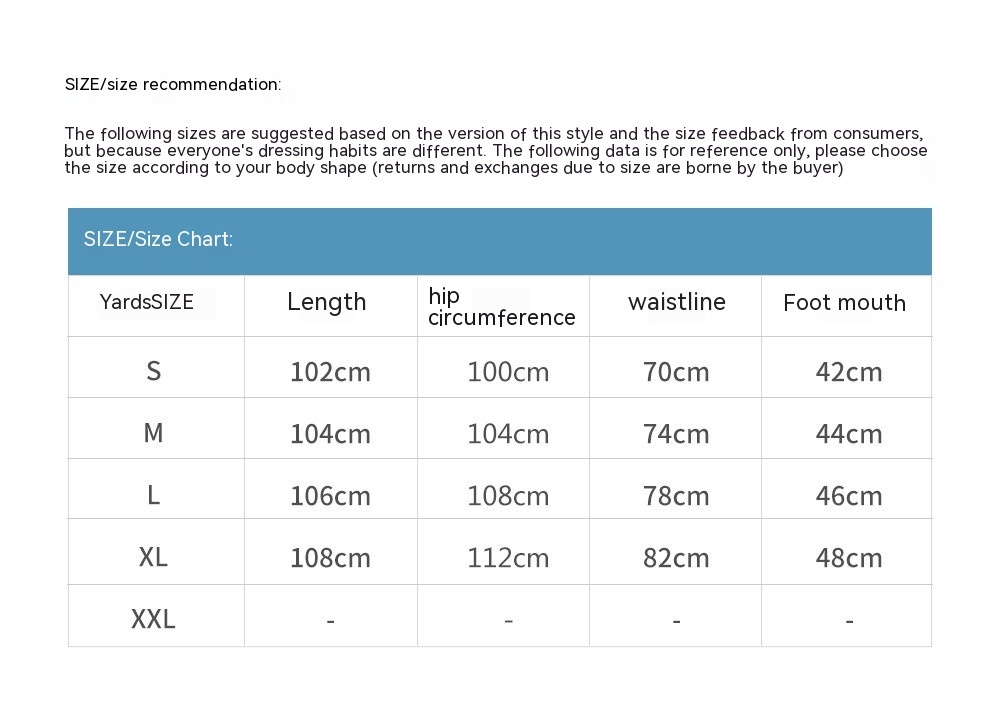Select the "XXL" row label
Screen dimensions: 1000x708
(153, 619)
